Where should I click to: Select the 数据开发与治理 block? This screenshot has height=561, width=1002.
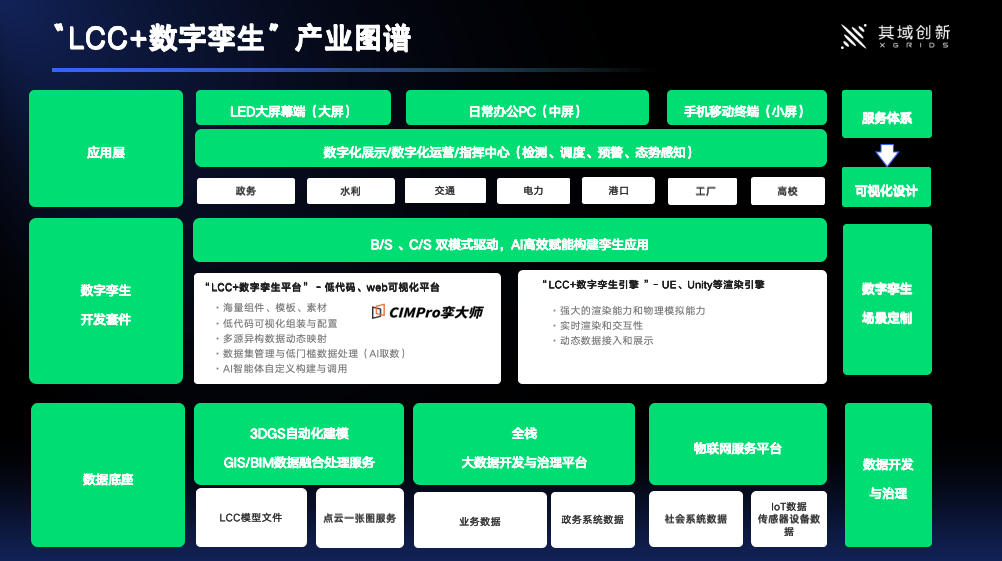[888, 475]
